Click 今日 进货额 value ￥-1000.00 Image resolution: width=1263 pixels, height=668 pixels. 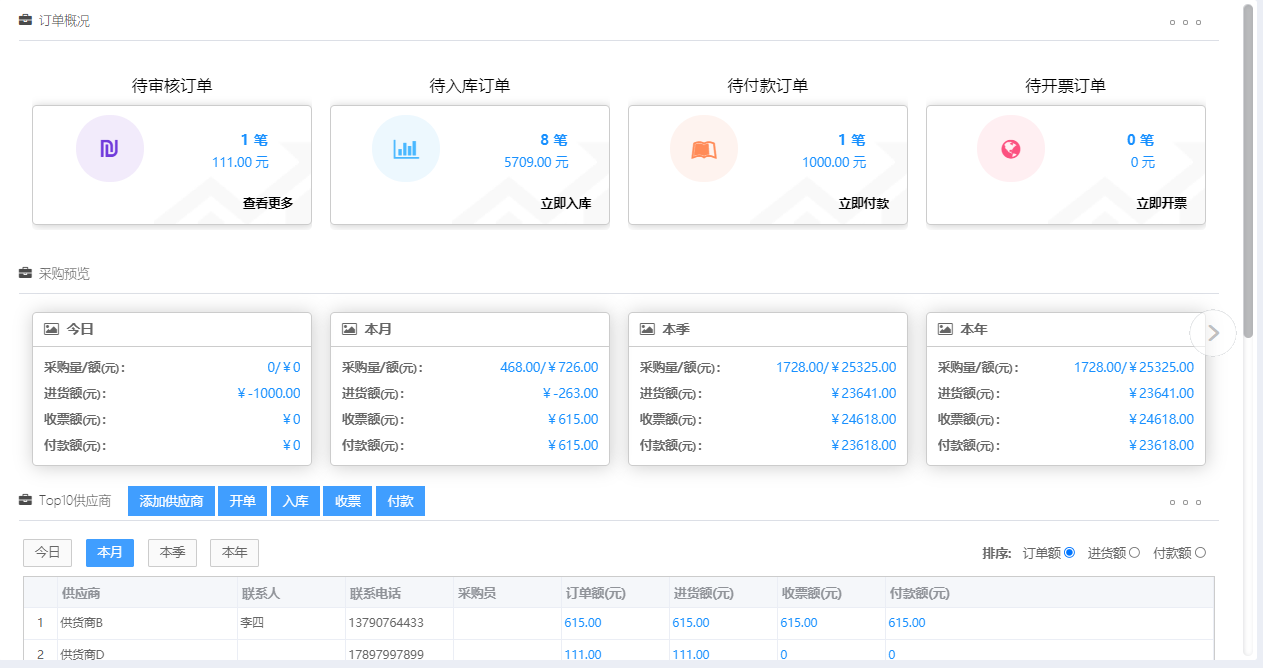[268, 393]
